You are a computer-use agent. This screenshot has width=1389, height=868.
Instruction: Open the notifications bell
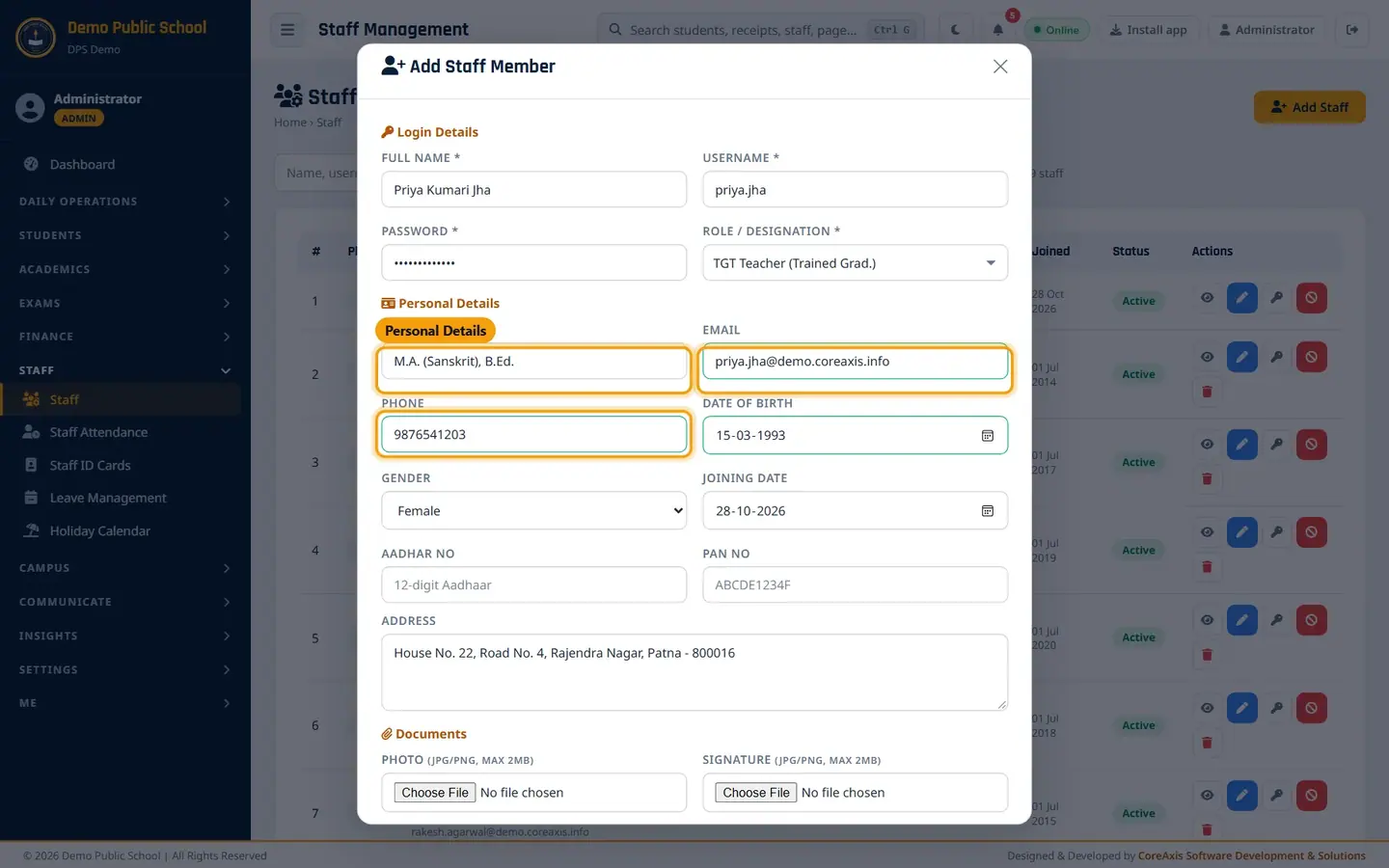998,30
